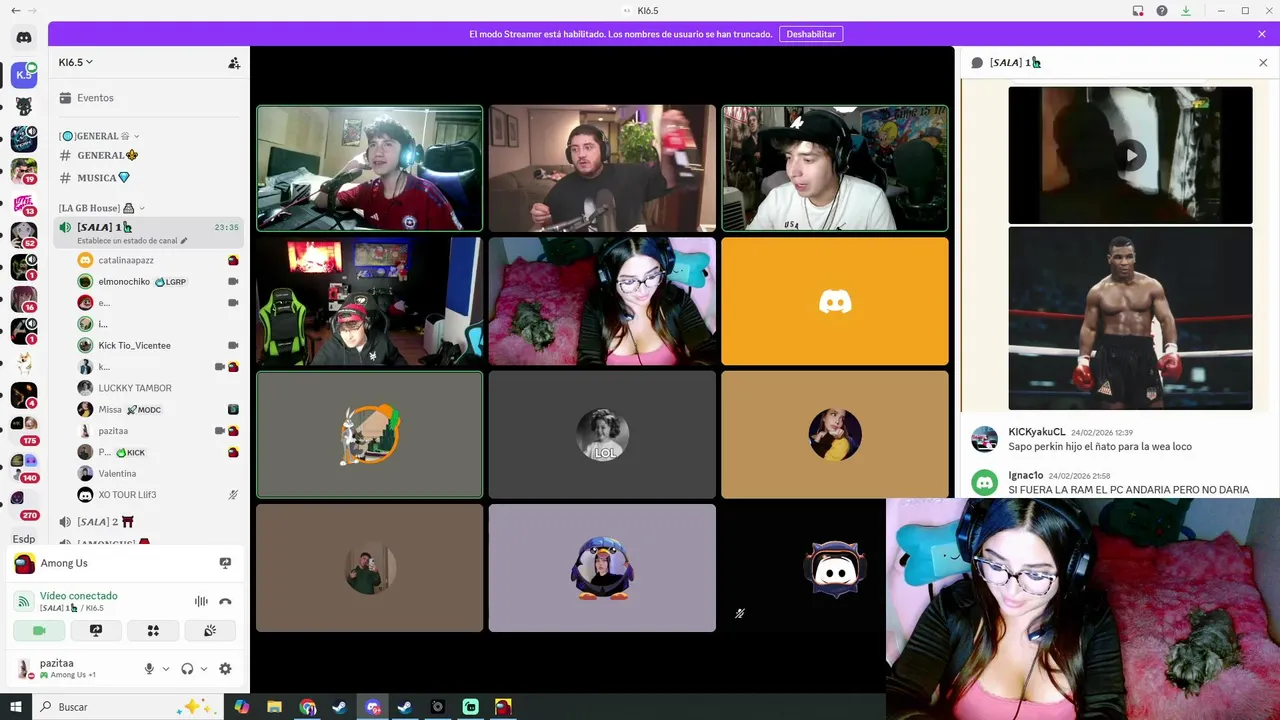Screen dimensions: 1280x720
Task: Disconnect from voice channel
Action: click(225, 601)
